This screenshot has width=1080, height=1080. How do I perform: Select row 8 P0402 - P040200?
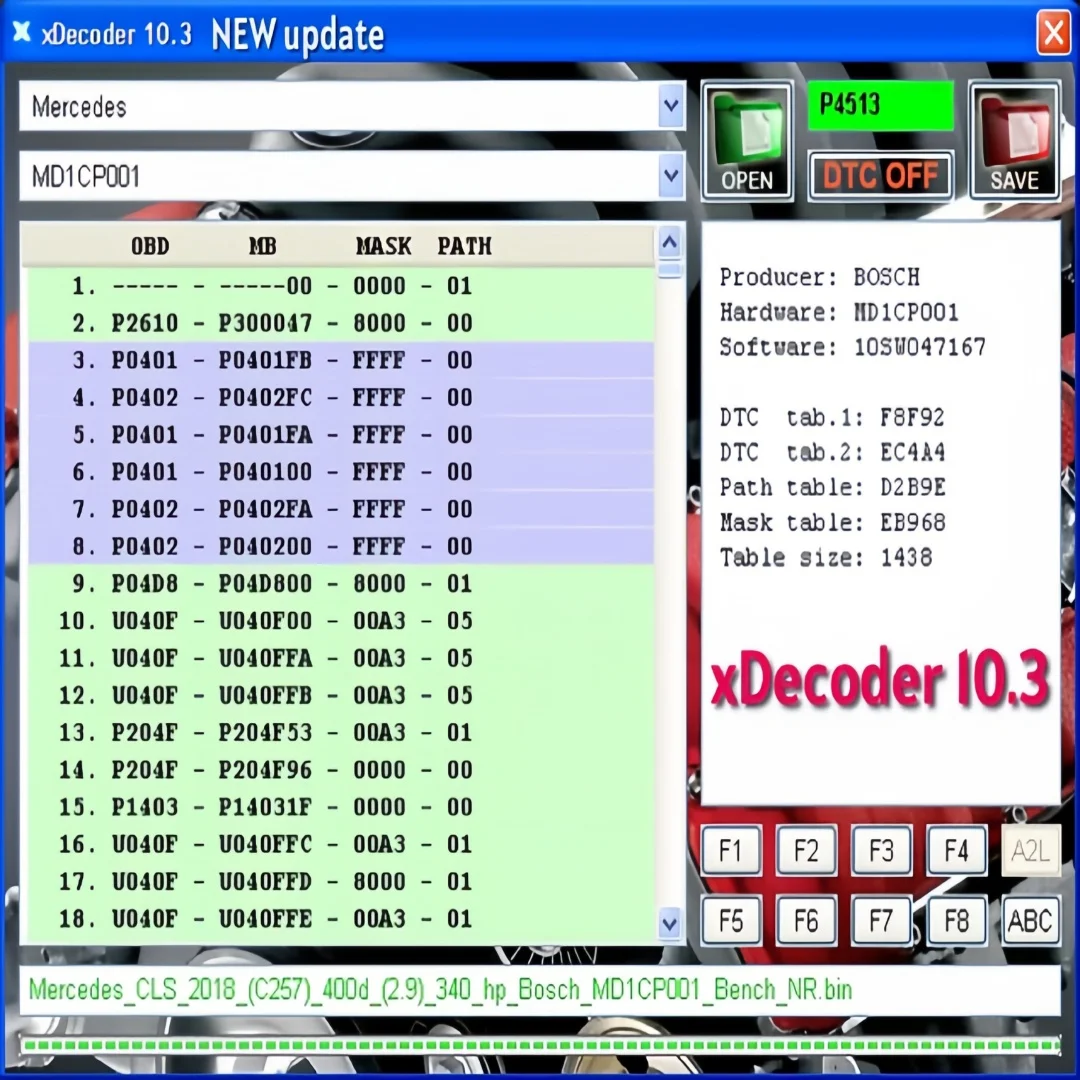[341, 546]
